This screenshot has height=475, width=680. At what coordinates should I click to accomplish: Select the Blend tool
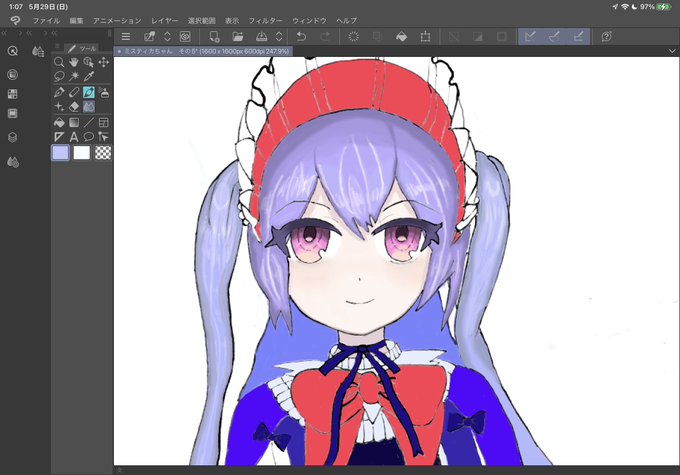pyautogui.click(x=88, y=106)
